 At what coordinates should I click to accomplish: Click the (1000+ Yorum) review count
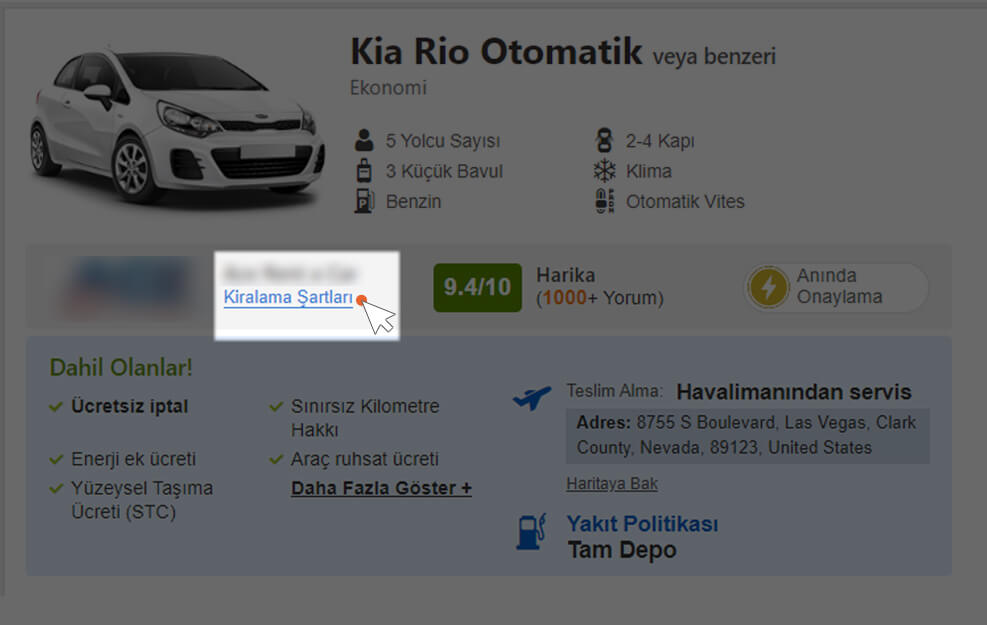[x=600, y=298]
